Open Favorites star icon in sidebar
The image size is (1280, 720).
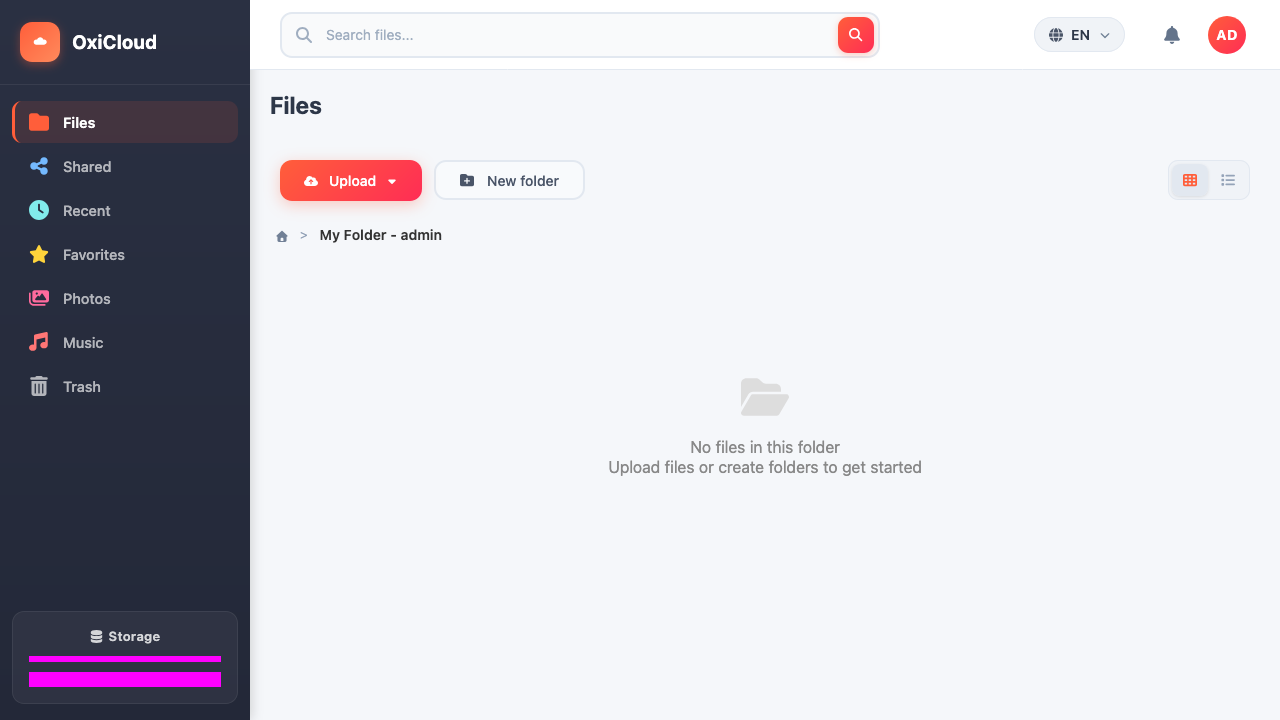click(x=39, y=255)
